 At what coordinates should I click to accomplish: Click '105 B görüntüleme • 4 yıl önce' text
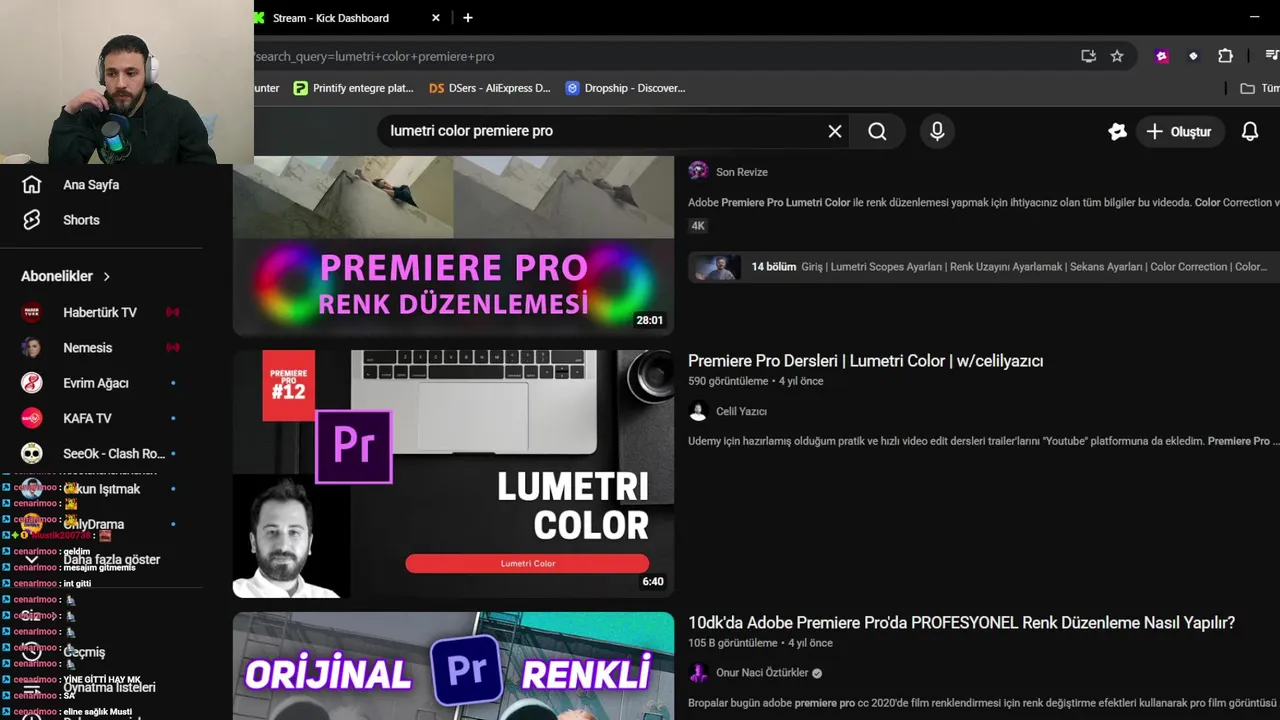[760, 643]
